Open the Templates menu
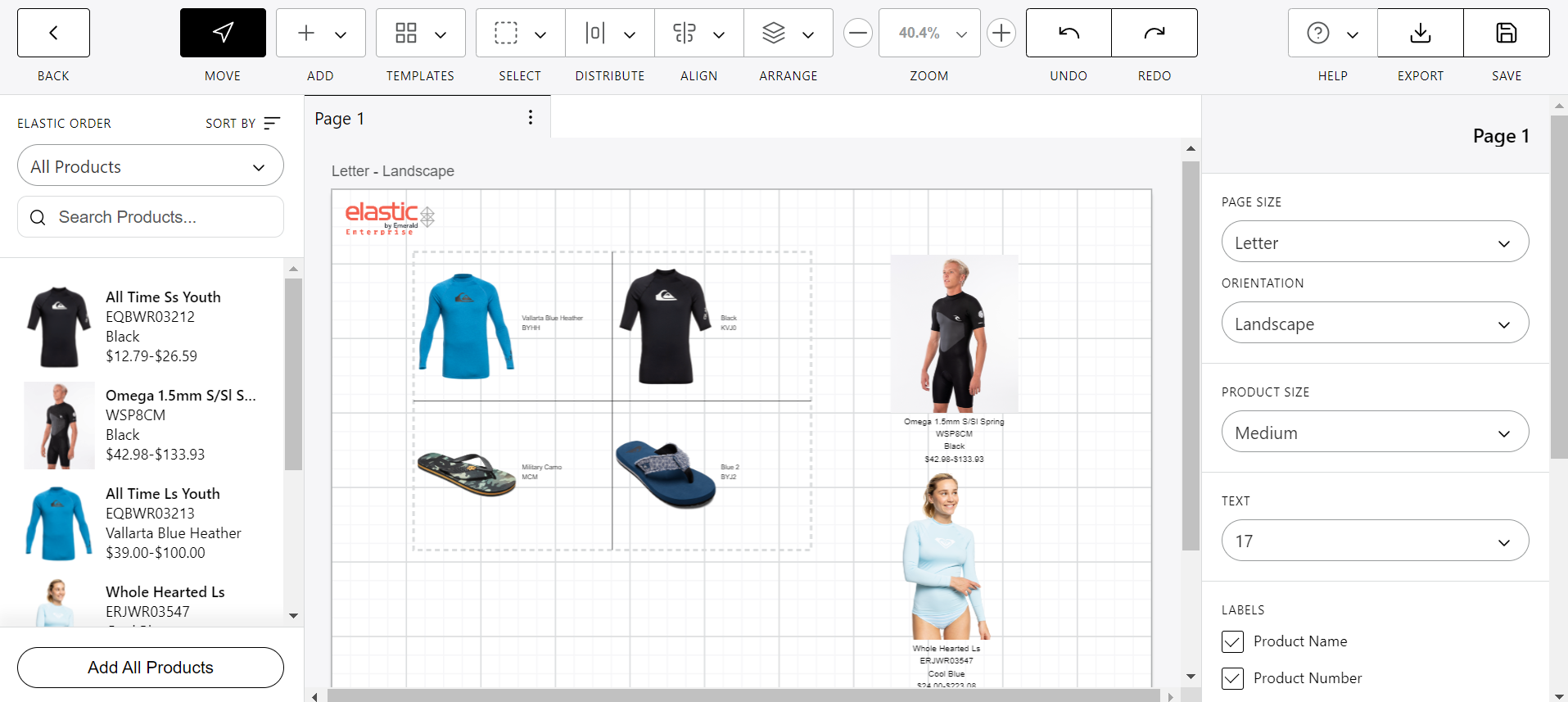 [x=420, y=33]
